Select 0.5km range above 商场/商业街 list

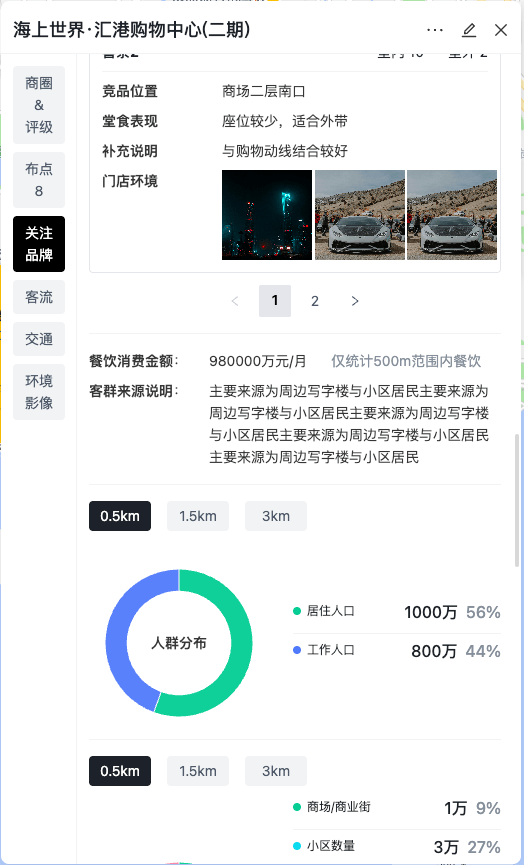120,771
